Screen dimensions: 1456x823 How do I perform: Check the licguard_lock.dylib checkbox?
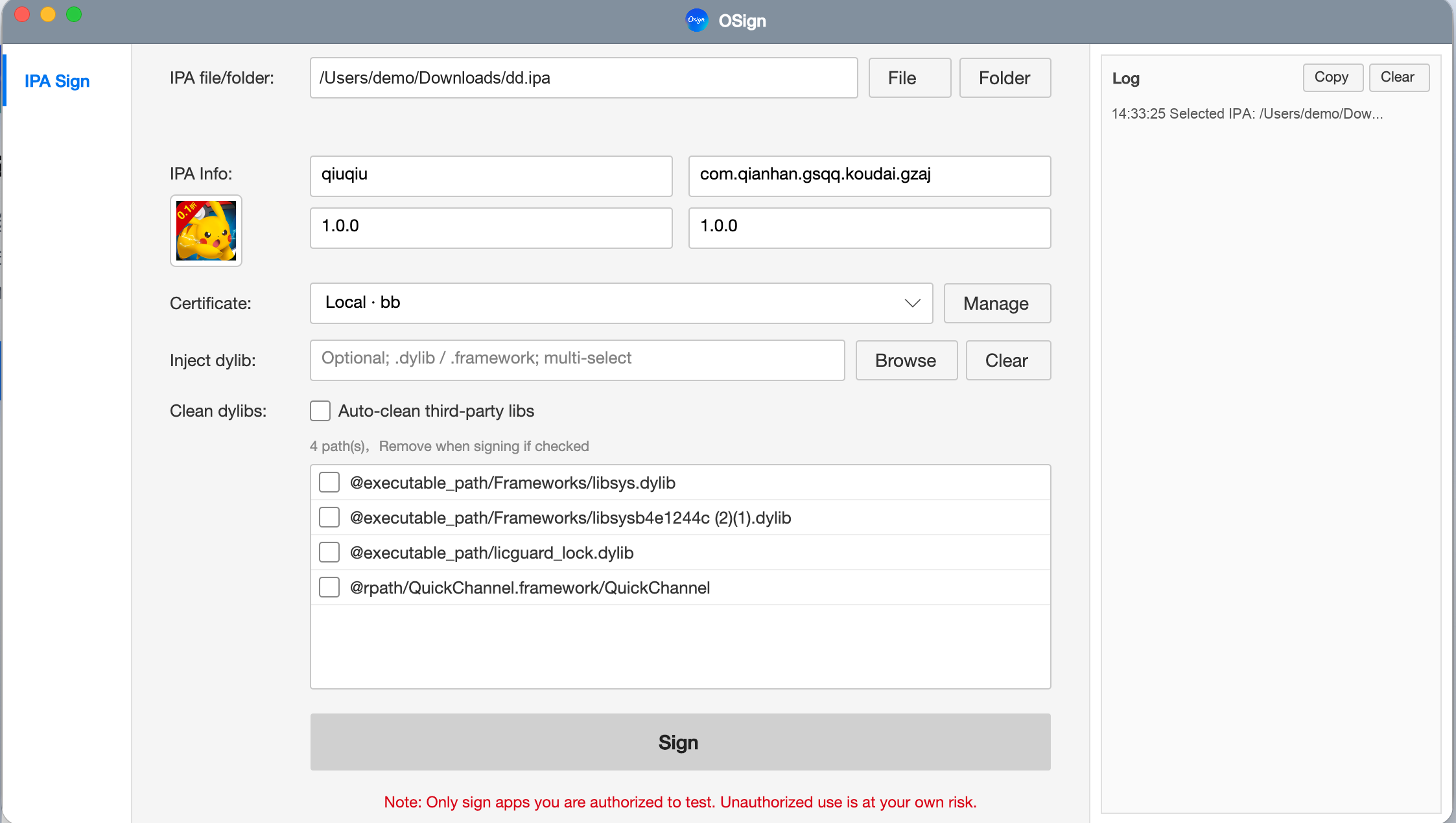point(329,552)
